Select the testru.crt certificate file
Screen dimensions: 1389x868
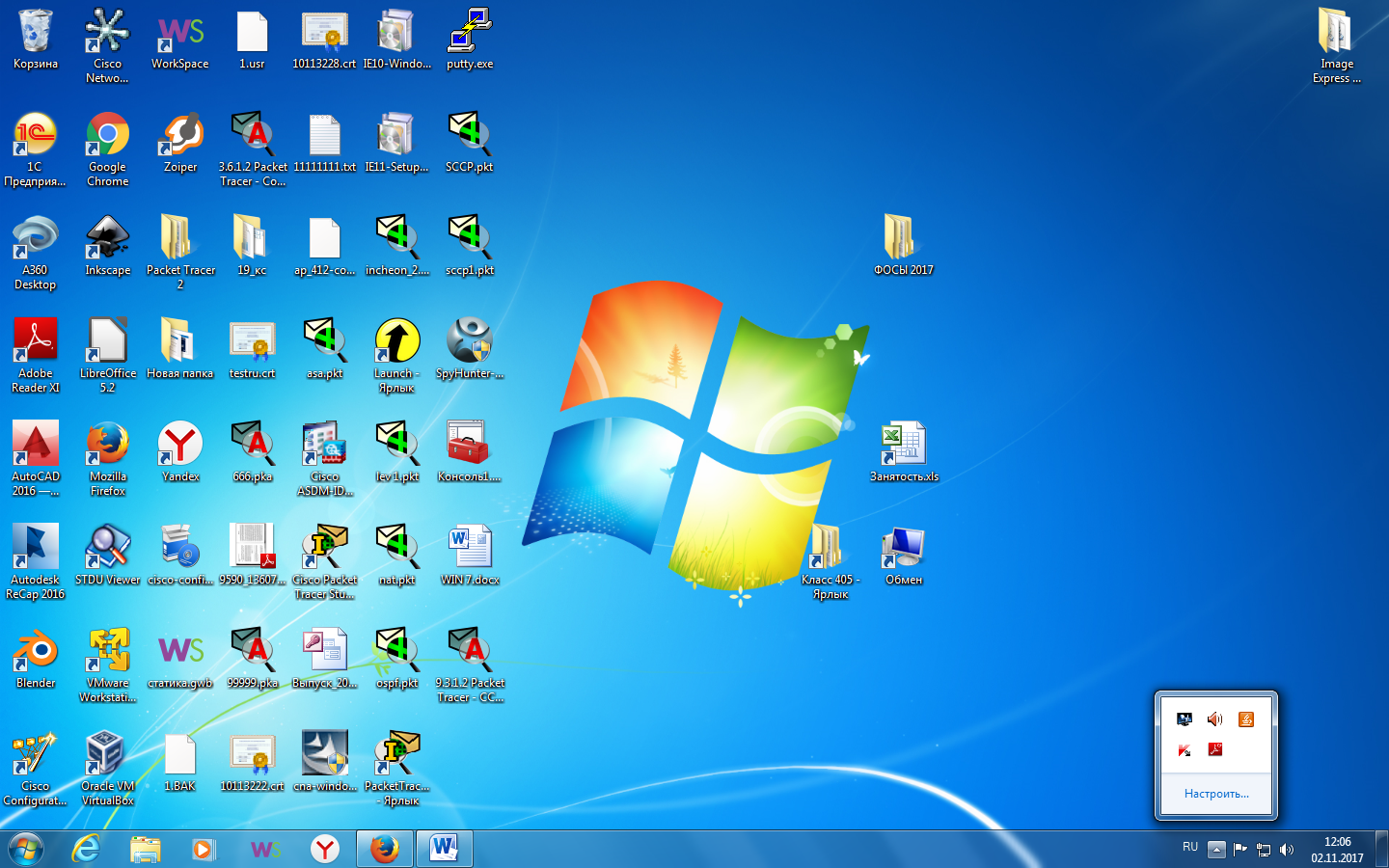tap(253, 349)
